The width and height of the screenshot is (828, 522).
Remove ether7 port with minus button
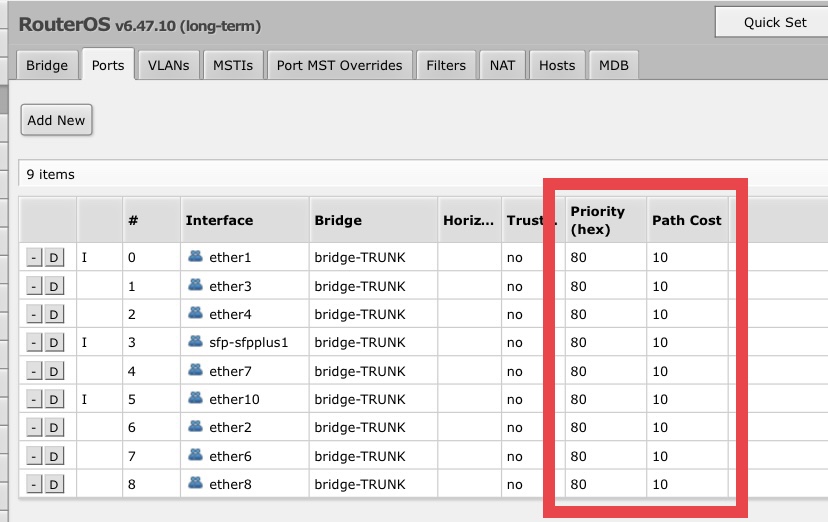pyautogui.click(x=34, y=371)
